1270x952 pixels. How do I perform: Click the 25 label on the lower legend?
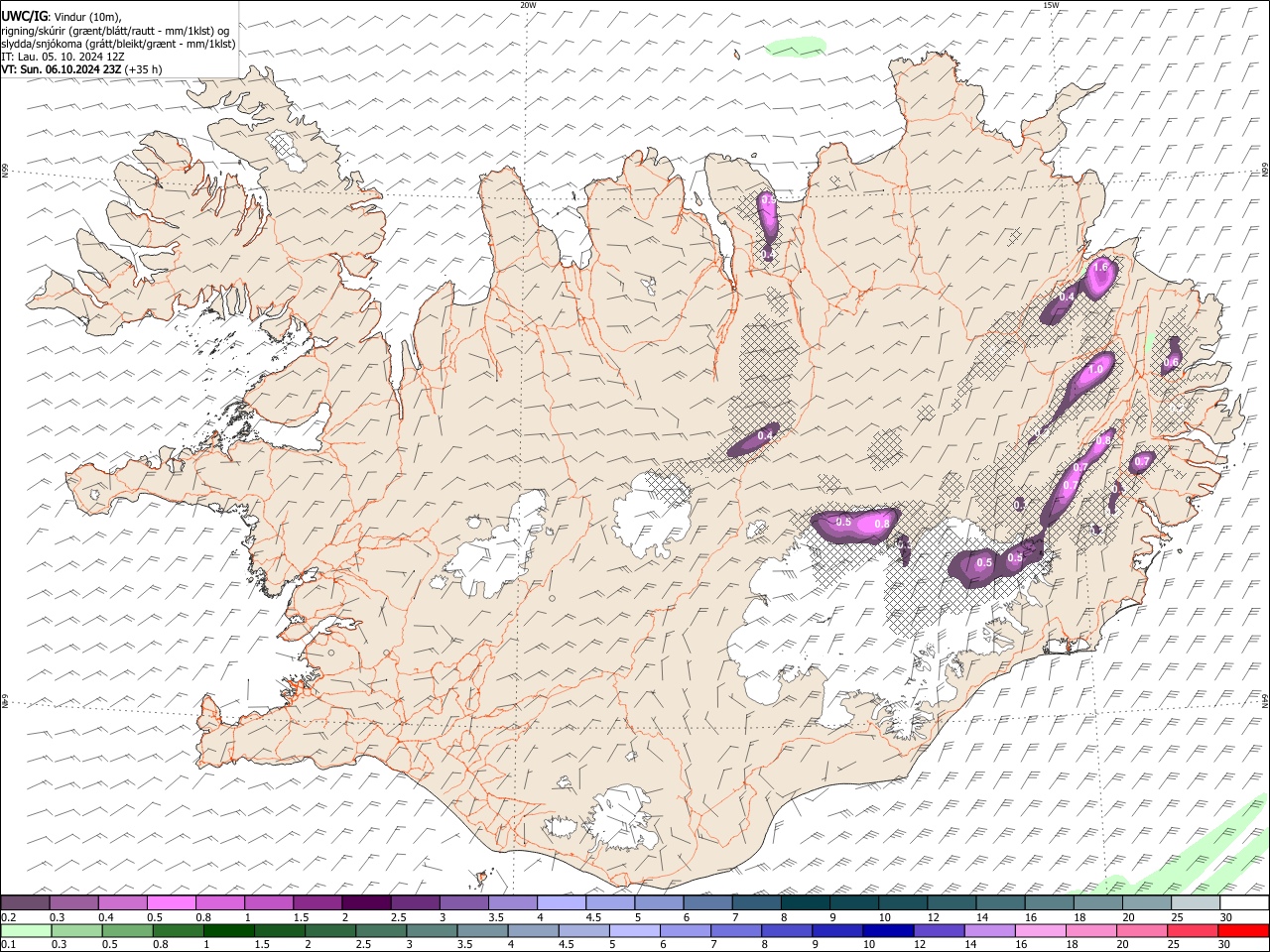pyautogui.click(x=1174, y=945)
